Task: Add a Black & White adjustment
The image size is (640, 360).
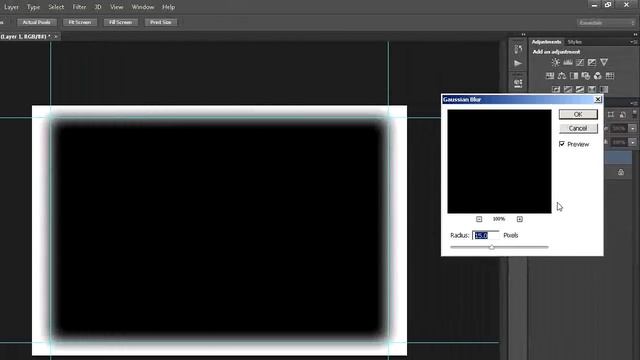Action: (574, 76)
